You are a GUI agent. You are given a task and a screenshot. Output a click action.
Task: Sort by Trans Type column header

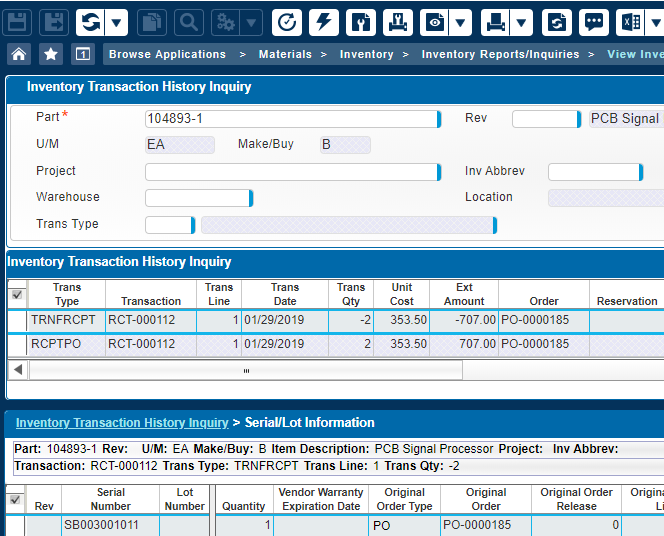[x=67, y=294]
